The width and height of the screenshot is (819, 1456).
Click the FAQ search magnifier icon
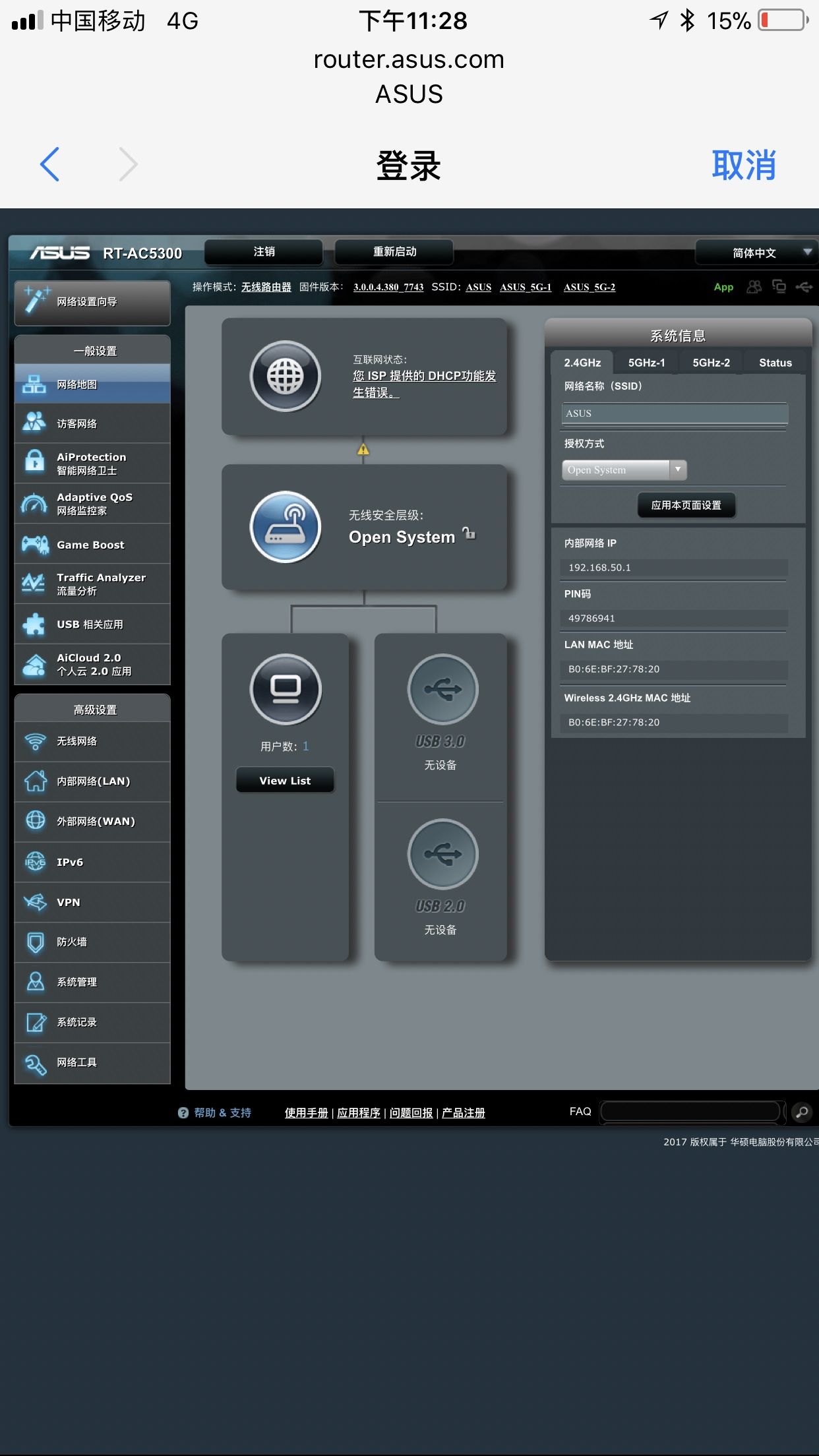(x=801, y=1112)
